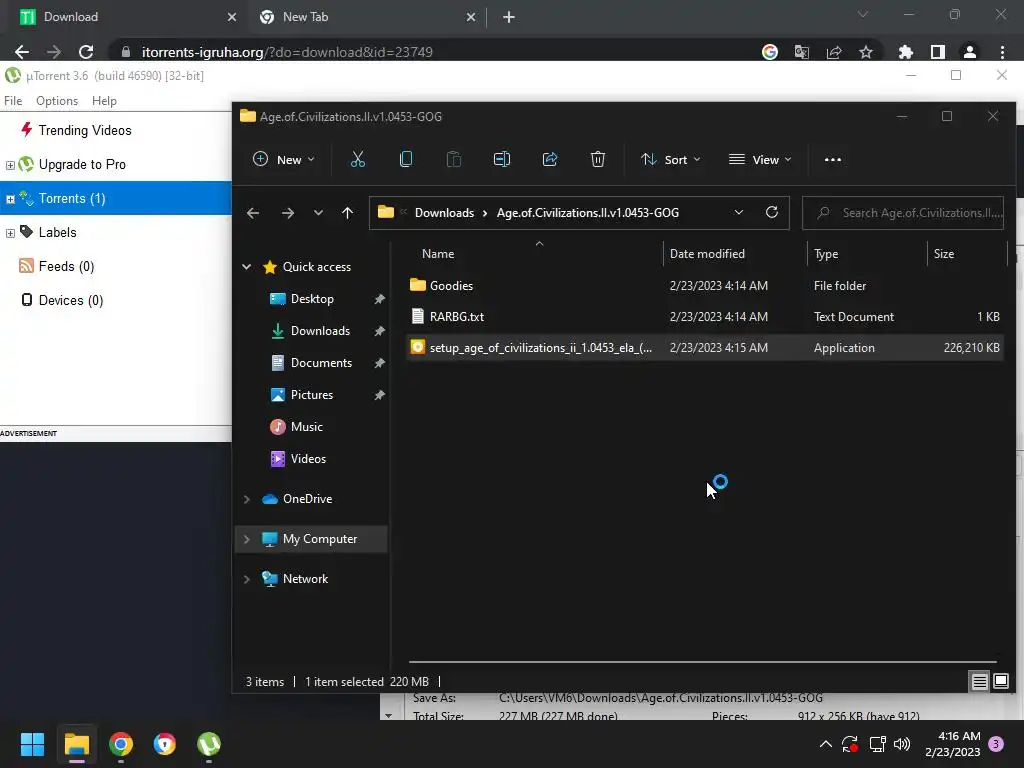
Task: Close the Download browser tab
Action: coord(232,17)
